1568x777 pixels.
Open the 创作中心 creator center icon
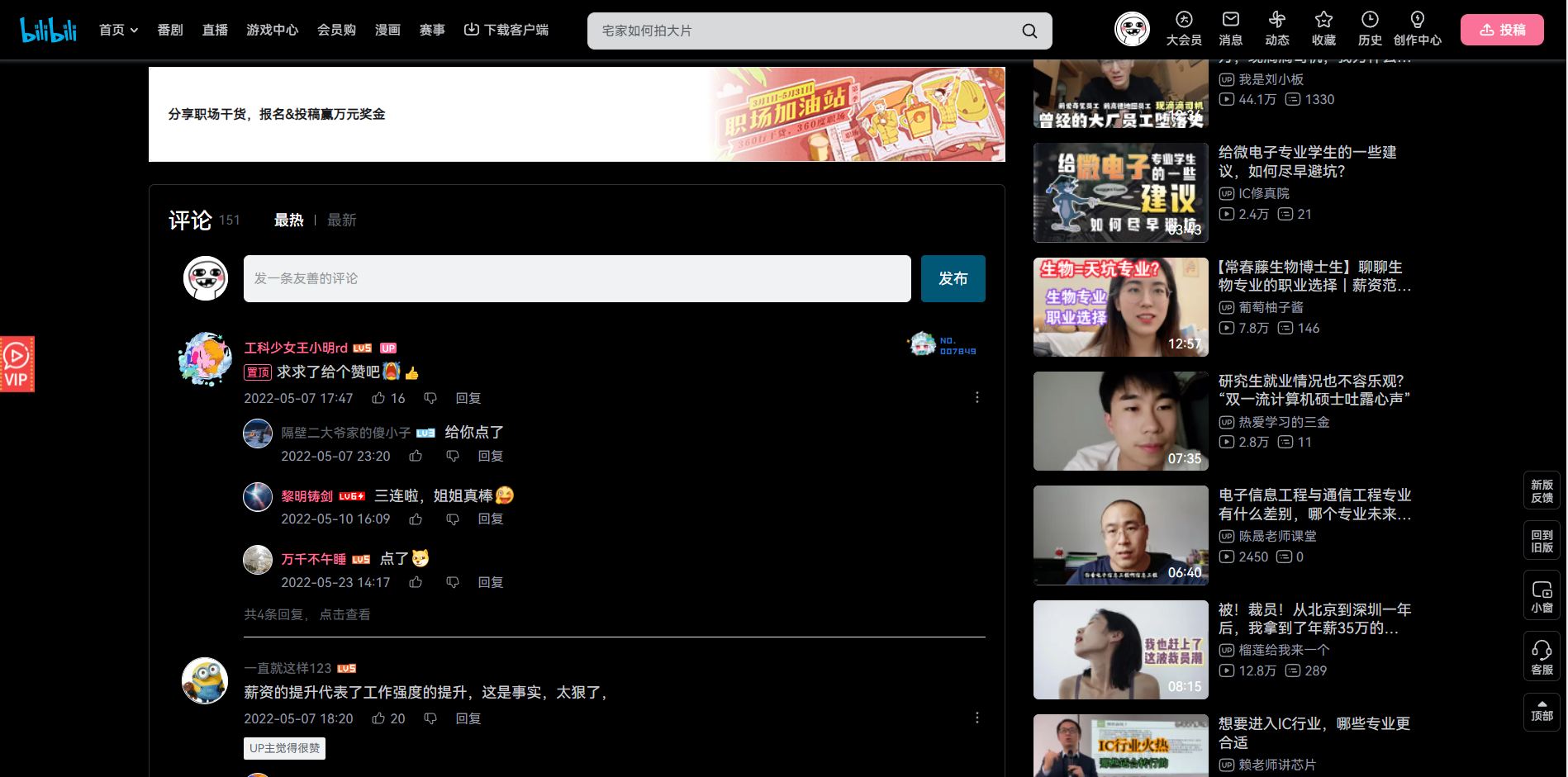1417,20
